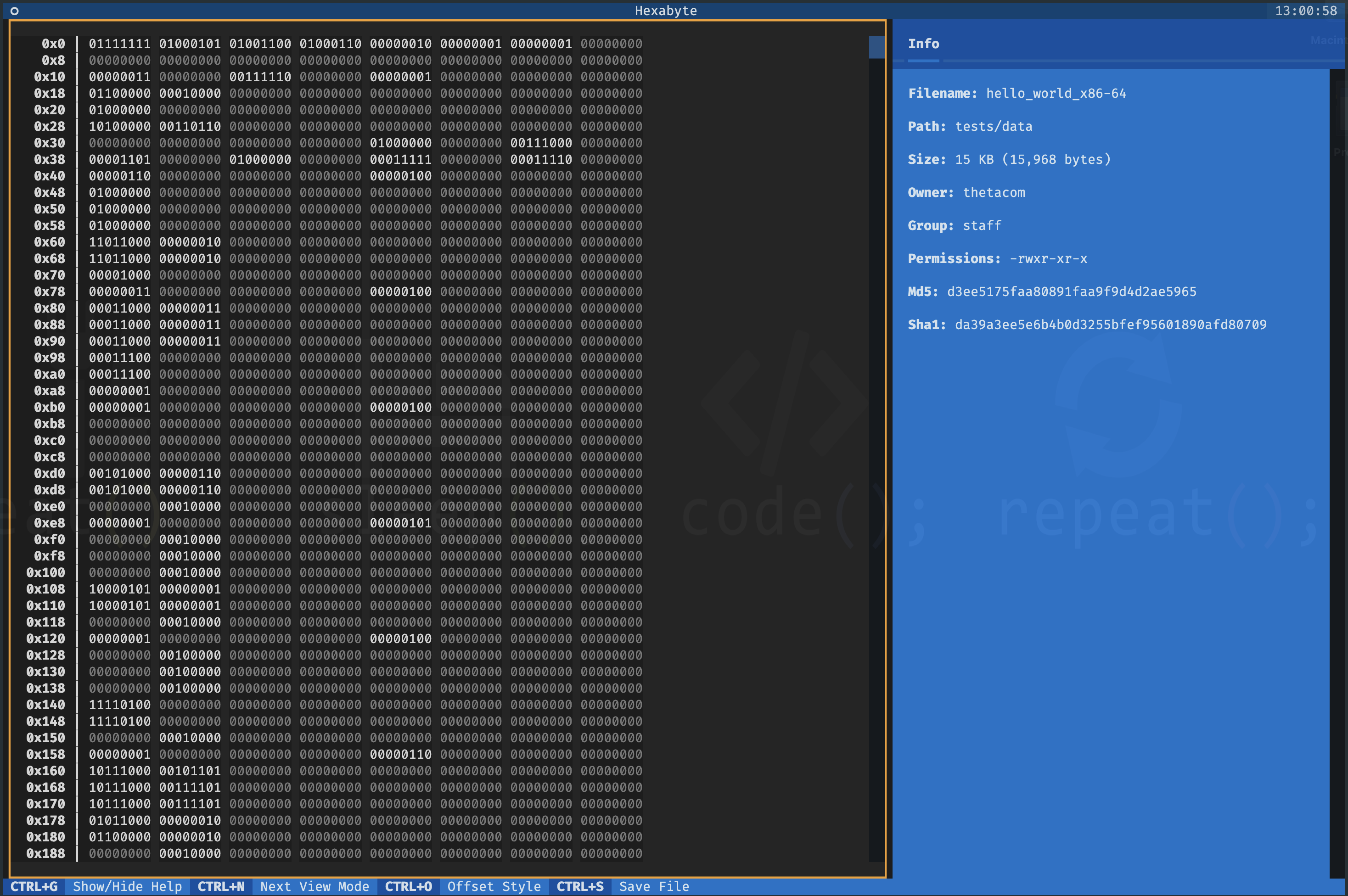The width and height of the screenshot is (1348, 896).
Task: Click the Sha1 hash value
Action: pyautogui.click(x=1110, y=325)
